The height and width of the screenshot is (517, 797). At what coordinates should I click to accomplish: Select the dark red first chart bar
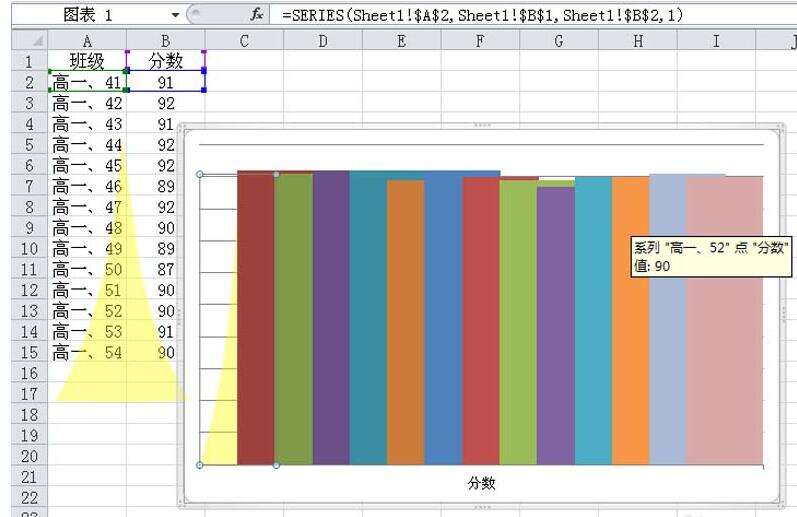(256, 318)
